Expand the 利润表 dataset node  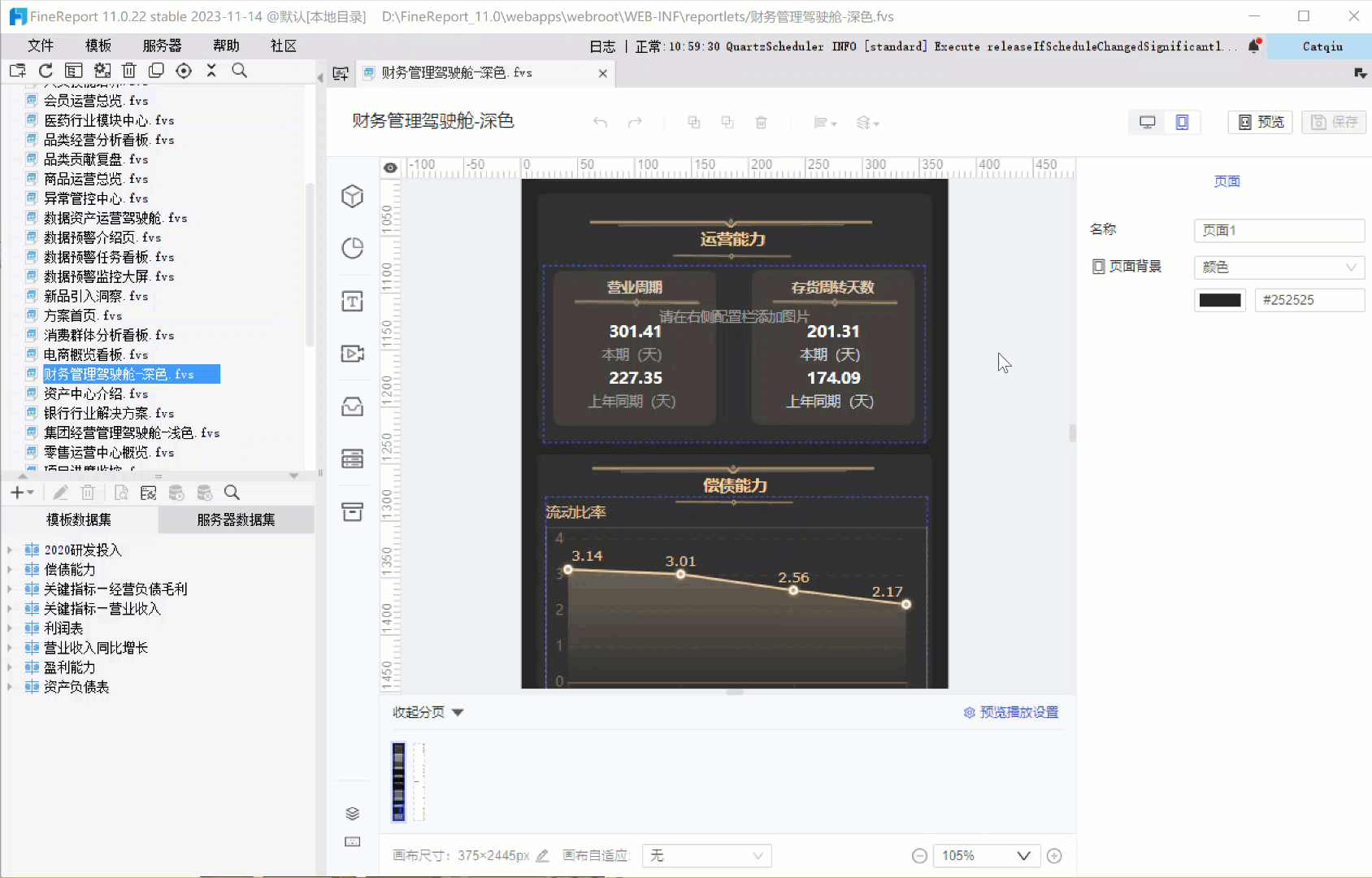point(10,628)
